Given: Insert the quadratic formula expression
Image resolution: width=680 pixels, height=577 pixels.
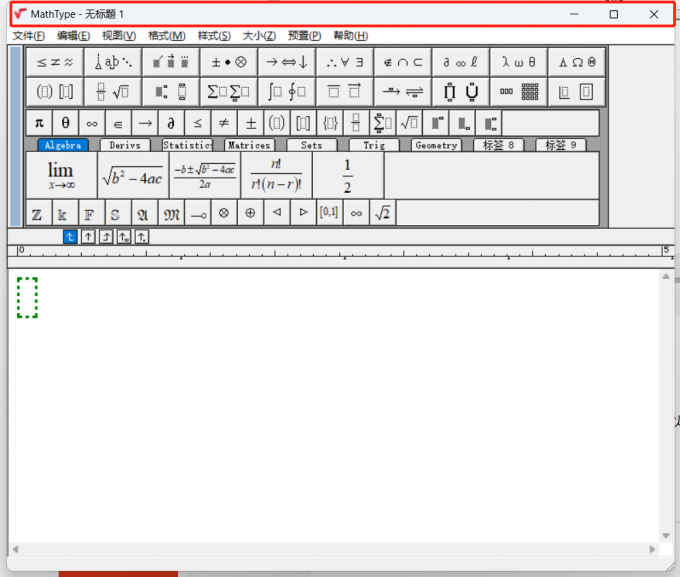Looking at the screenshot, I should click(x=205, y=175).
